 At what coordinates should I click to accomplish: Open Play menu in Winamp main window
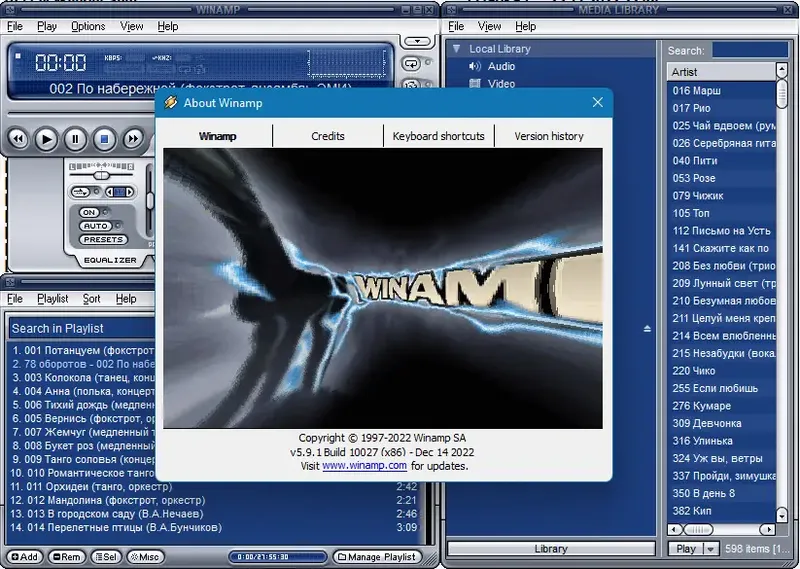[46, 26]
